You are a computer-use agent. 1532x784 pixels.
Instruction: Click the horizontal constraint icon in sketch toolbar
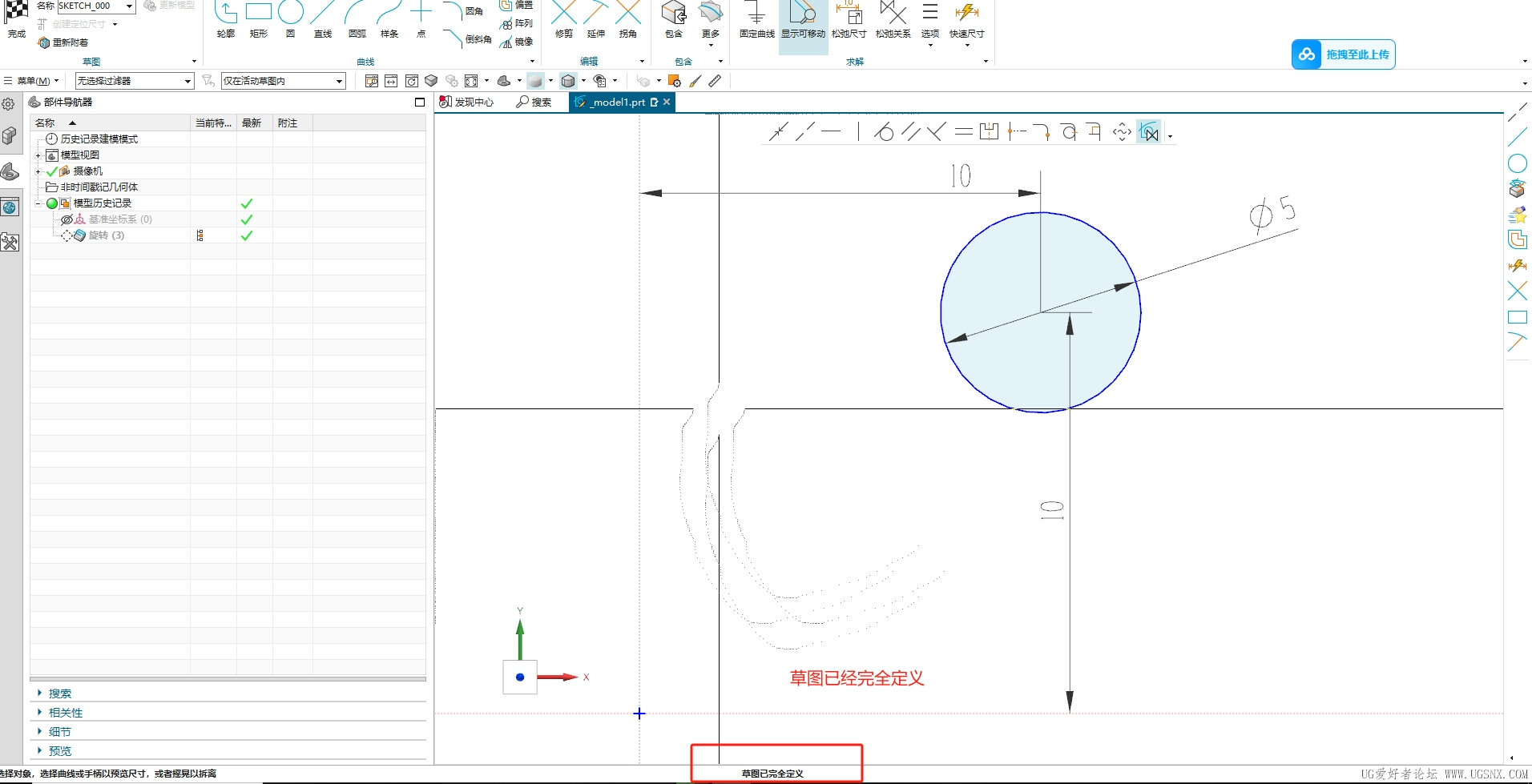click(x=832, y=131)
